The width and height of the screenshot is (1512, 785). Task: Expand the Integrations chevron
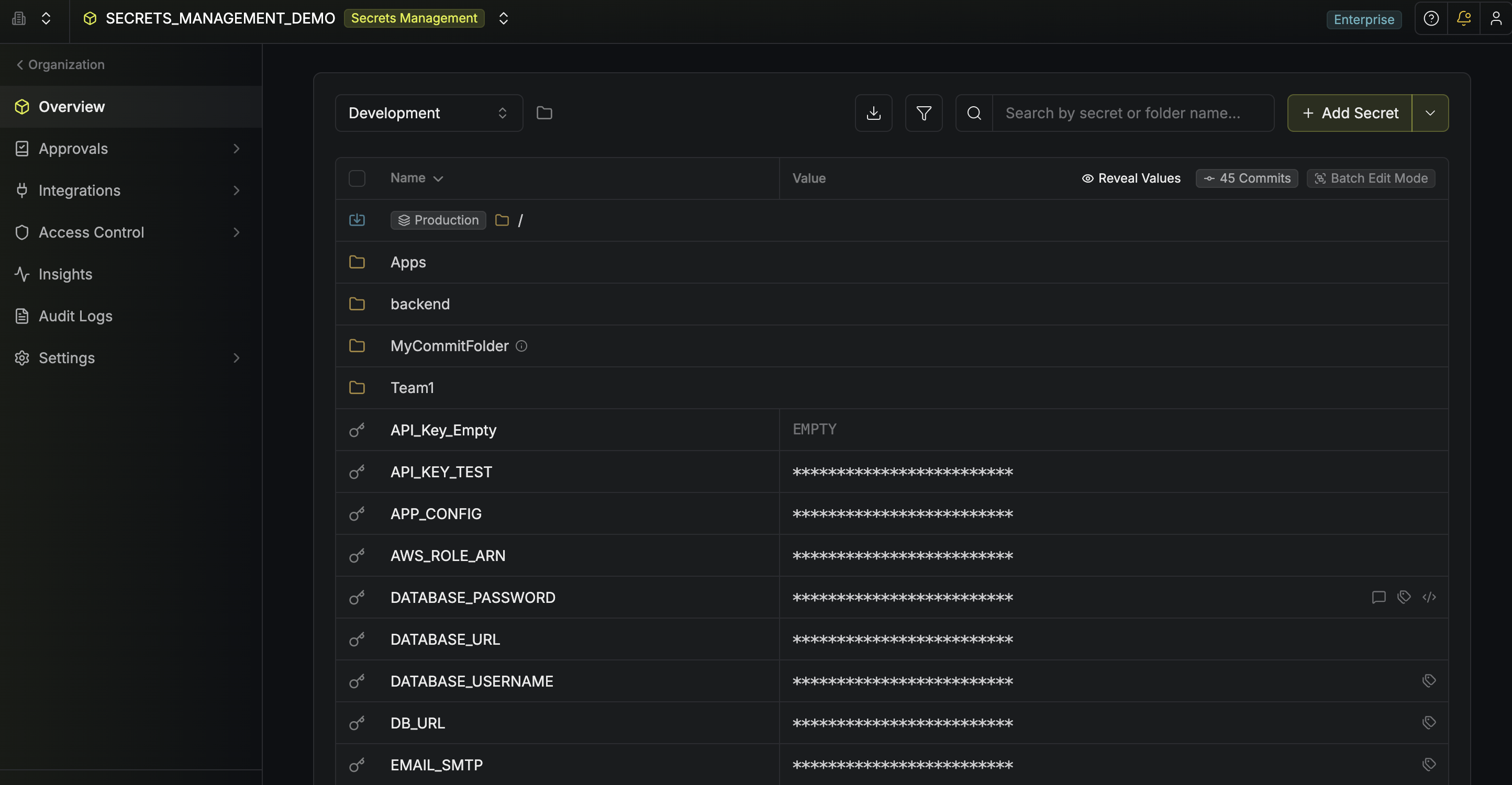pyautogui.click(x=237, y=190)
